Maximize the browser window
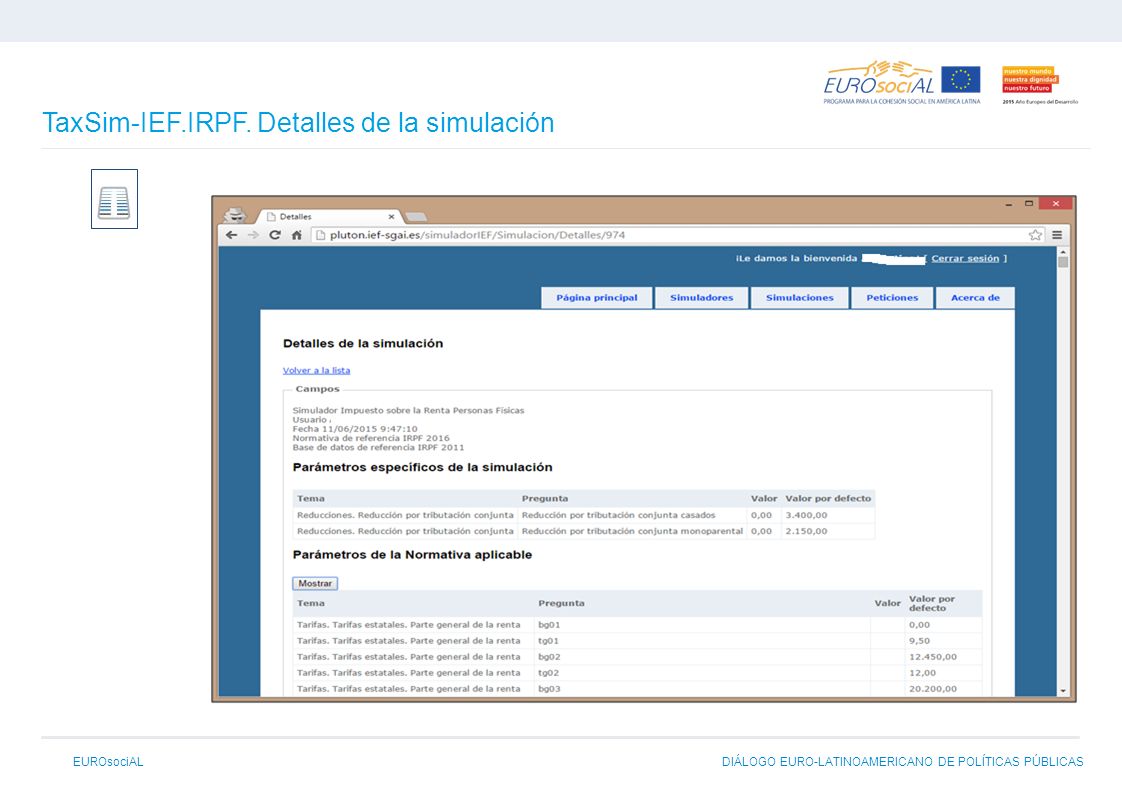The height and width of the screenshot is (794, 1122). [x=1028, y=203]
